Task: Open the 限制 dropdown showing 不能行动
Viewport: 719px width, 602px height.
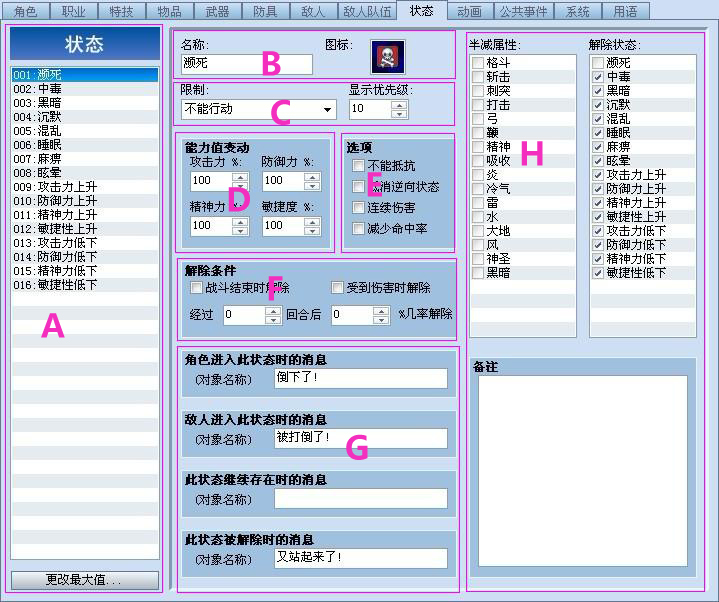Action: pyautogui.click(x=259, y=110)
